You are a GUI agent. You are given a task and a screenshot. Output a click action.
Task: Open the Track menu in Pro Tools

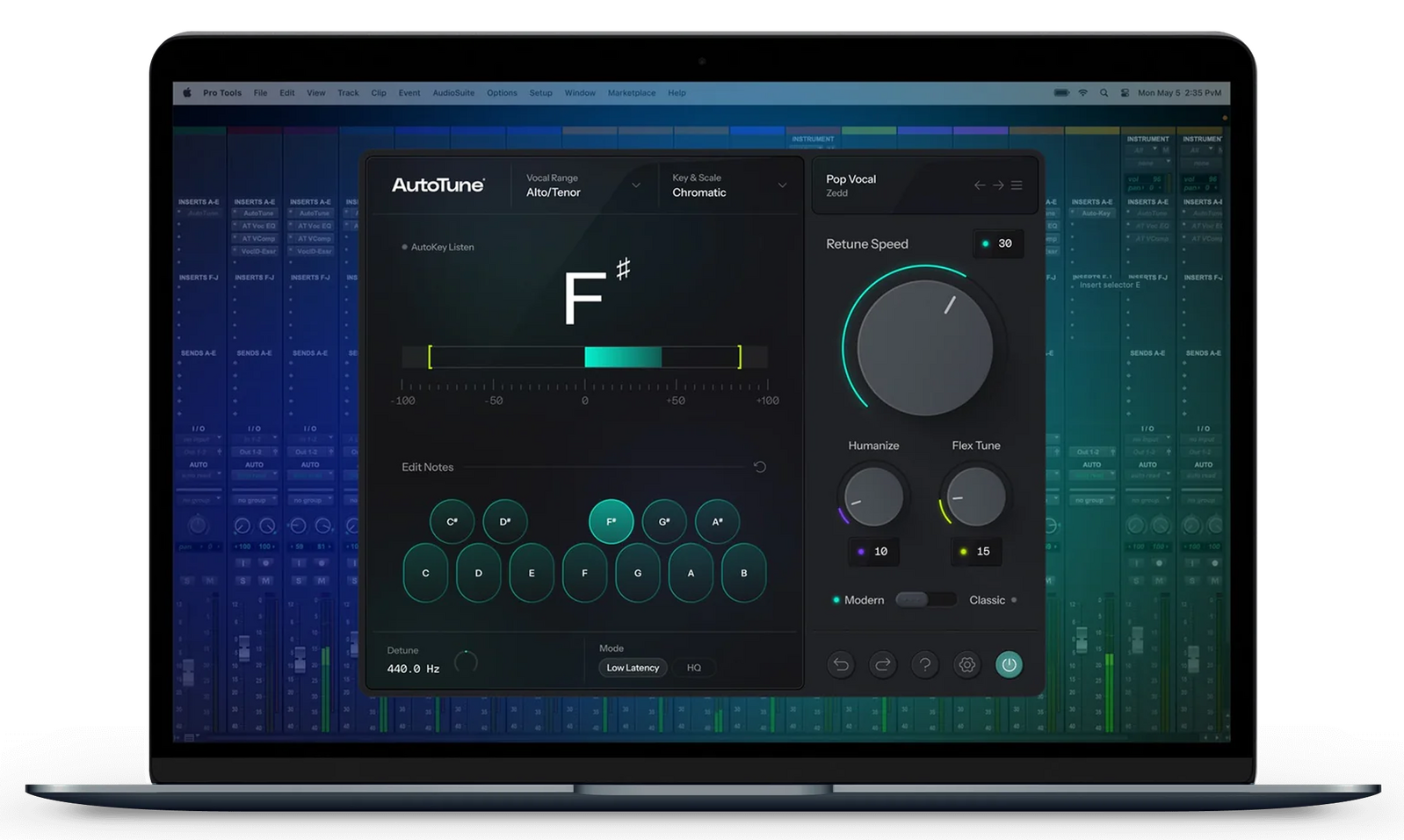click(x=348, y=93)
